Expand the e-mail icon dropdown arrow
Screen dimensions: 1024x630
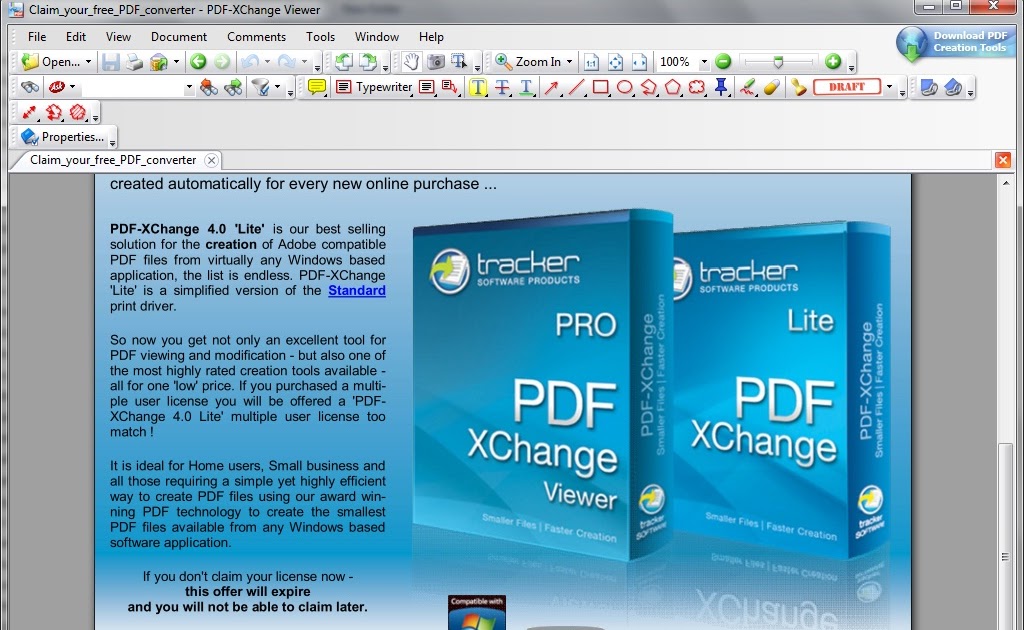pyautogui.click(x=176, y=61)
